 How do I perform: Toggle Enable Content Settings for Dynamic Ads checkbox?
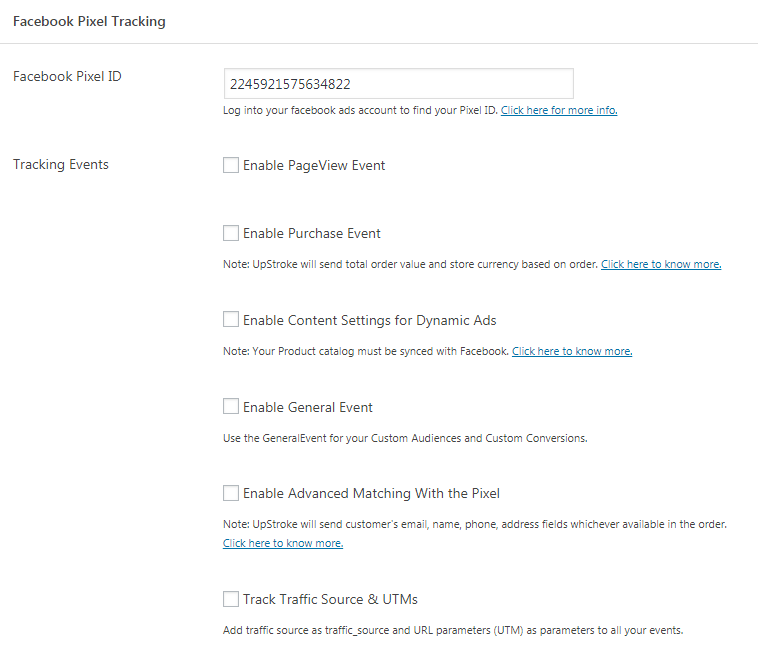pos(231,319)
